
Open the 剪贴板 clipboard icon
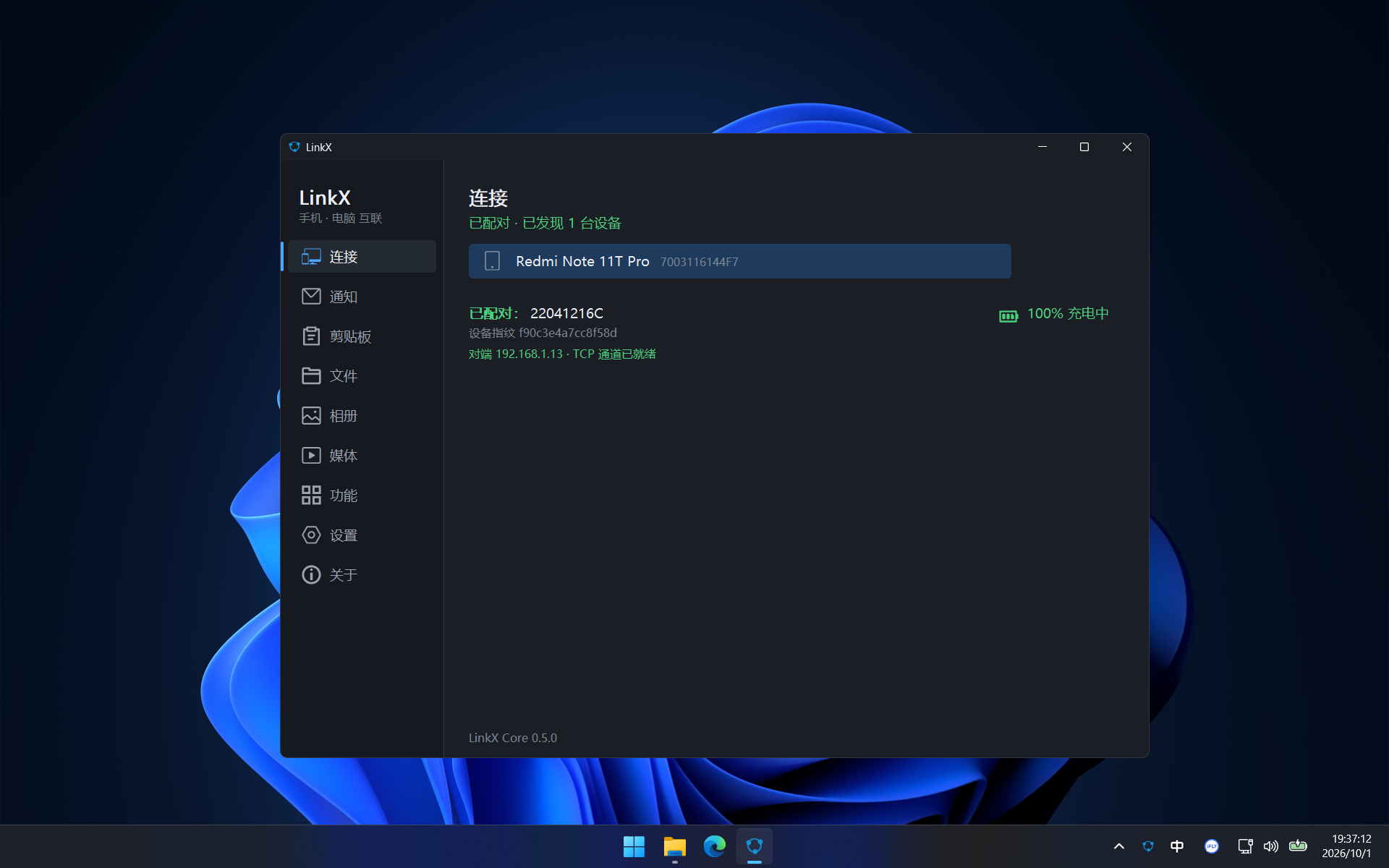[x=311, y=336]
